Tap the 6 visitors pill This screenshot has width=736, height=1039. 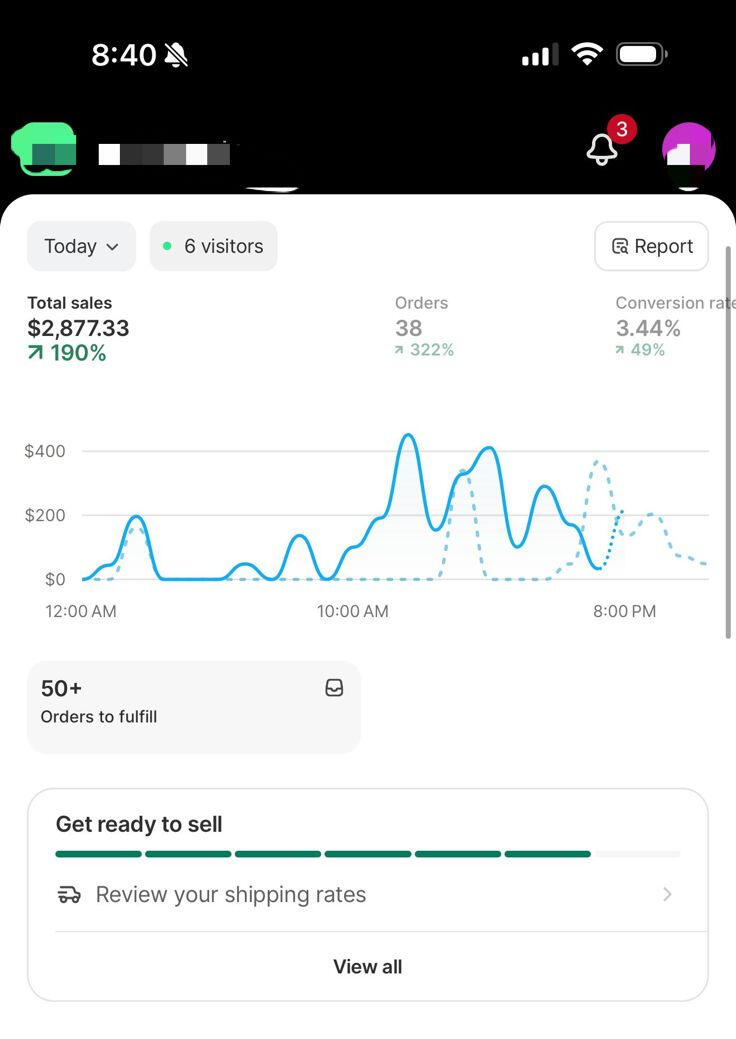[213, 246]
